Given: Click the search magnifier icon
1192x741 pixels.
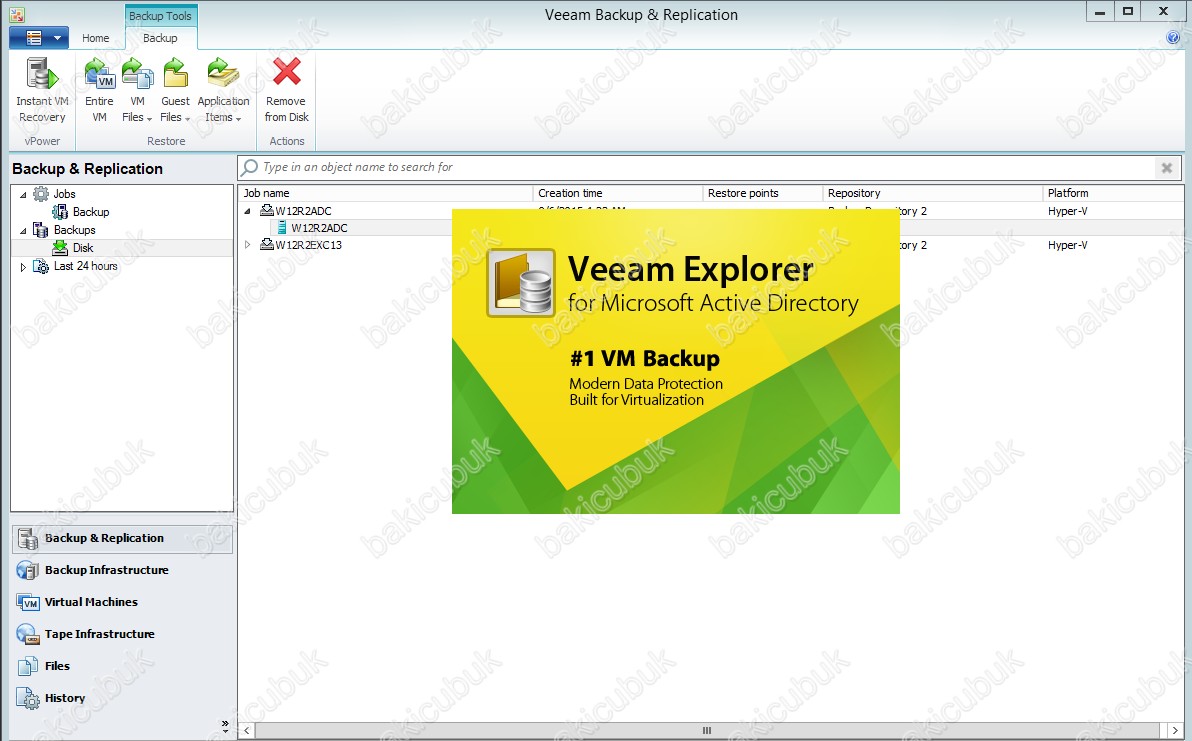Looking at the screenshot, I should [x=249, y=167].
